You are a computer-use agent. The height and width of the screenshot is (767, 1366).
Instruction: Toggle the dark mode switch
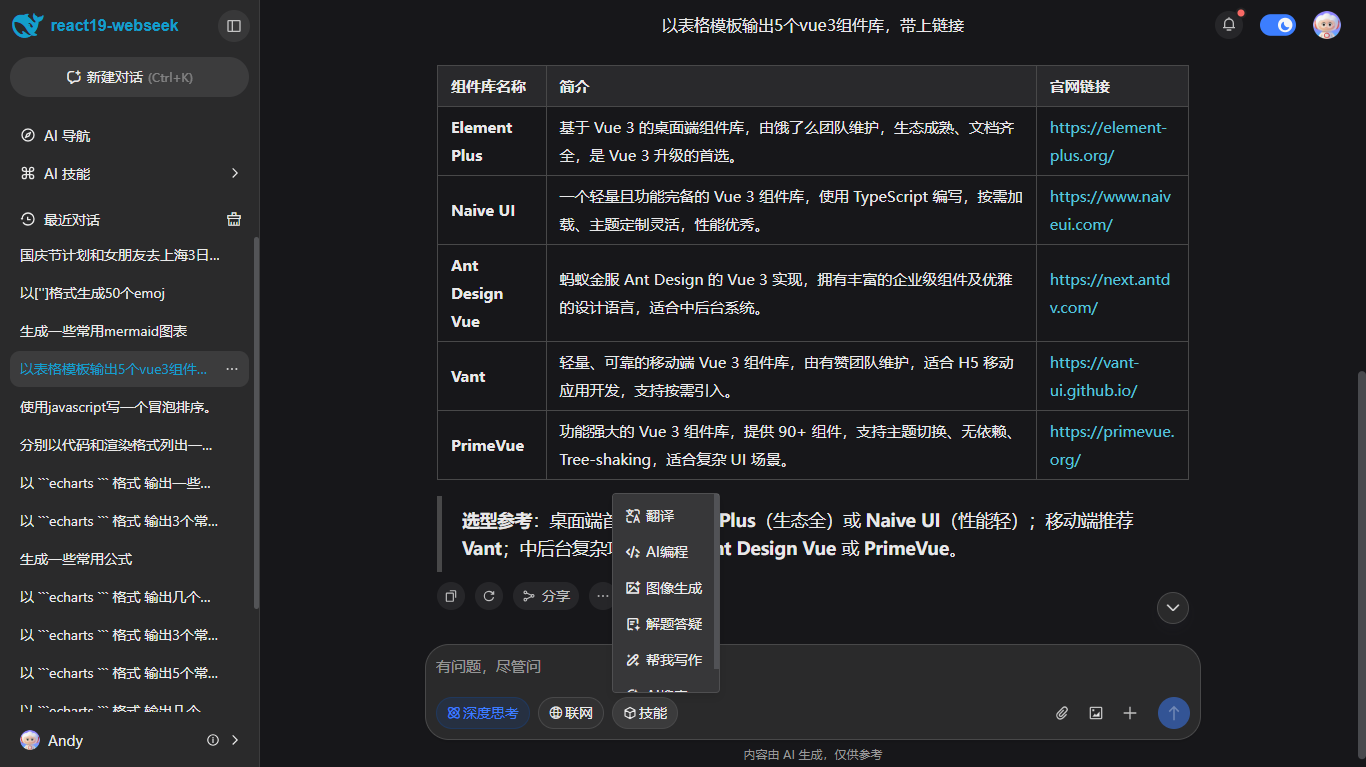click(1278, 25)
